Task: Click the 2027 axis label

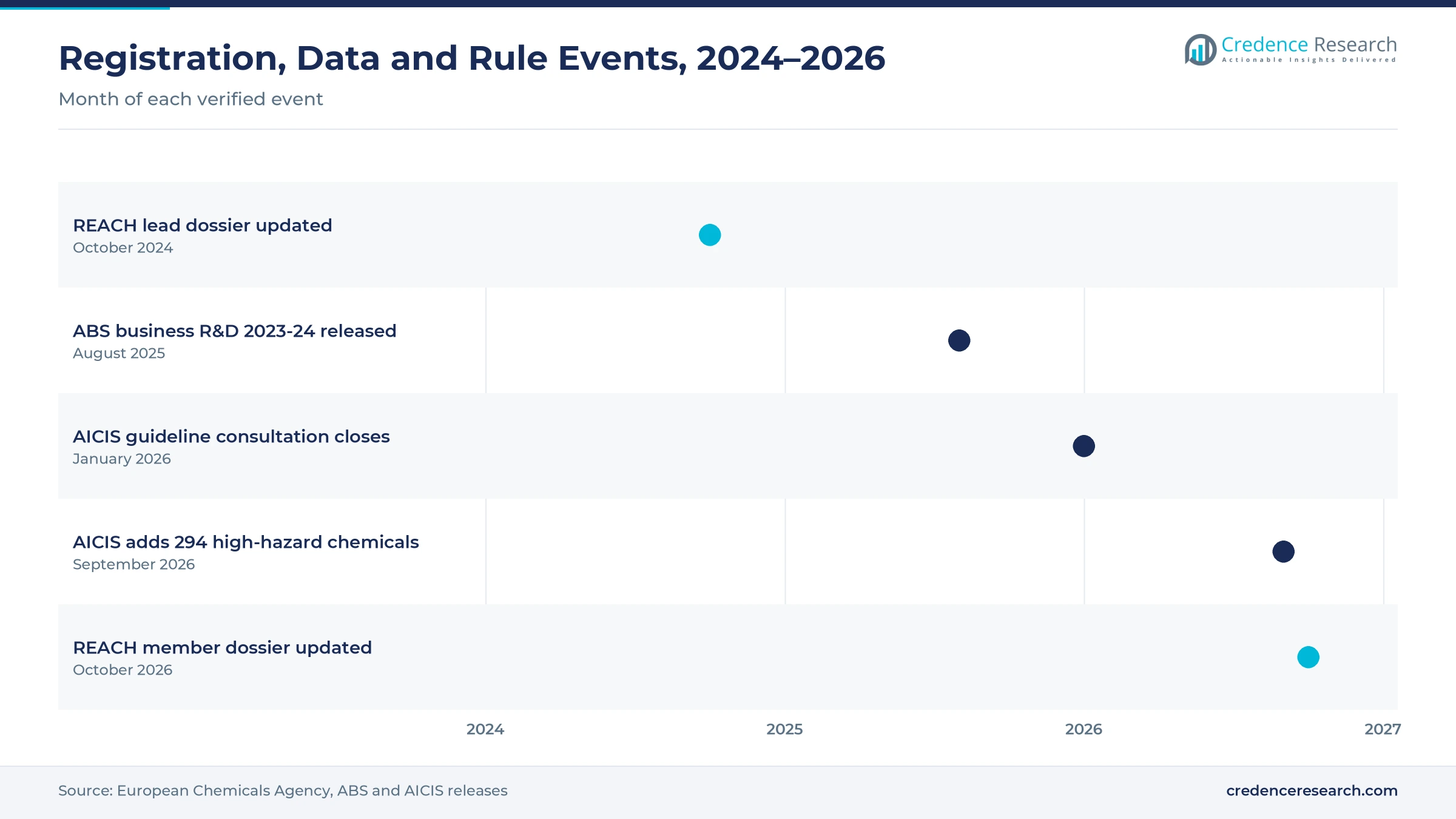Action: [x=1383, y=729]
